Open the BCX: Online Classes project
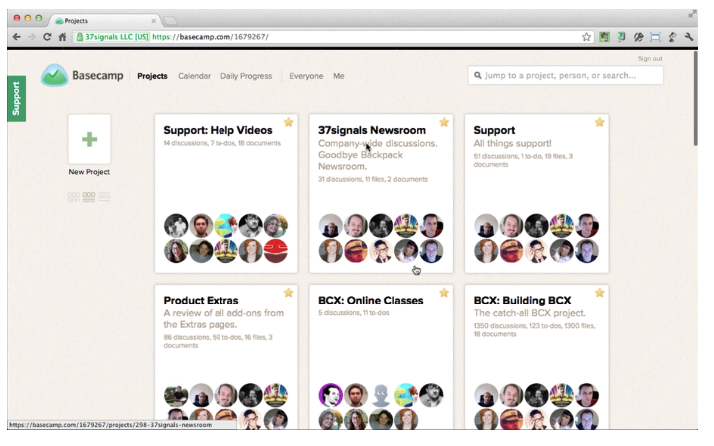 [x=370, y=300]
